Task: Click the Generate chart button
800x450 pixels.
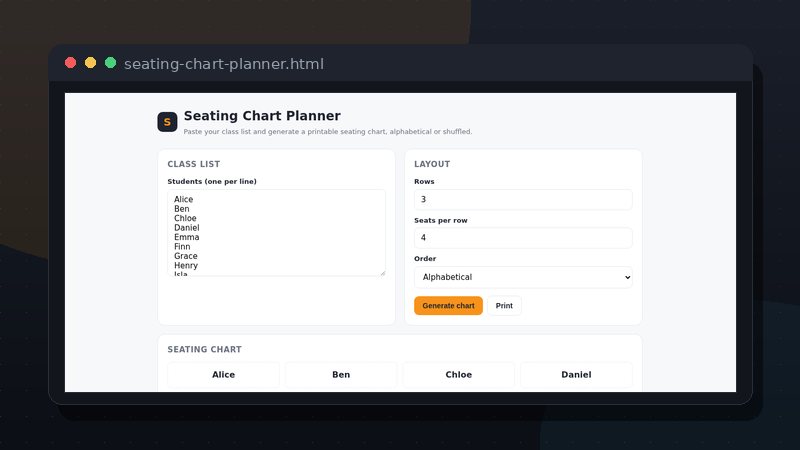Action: (448, 306)
